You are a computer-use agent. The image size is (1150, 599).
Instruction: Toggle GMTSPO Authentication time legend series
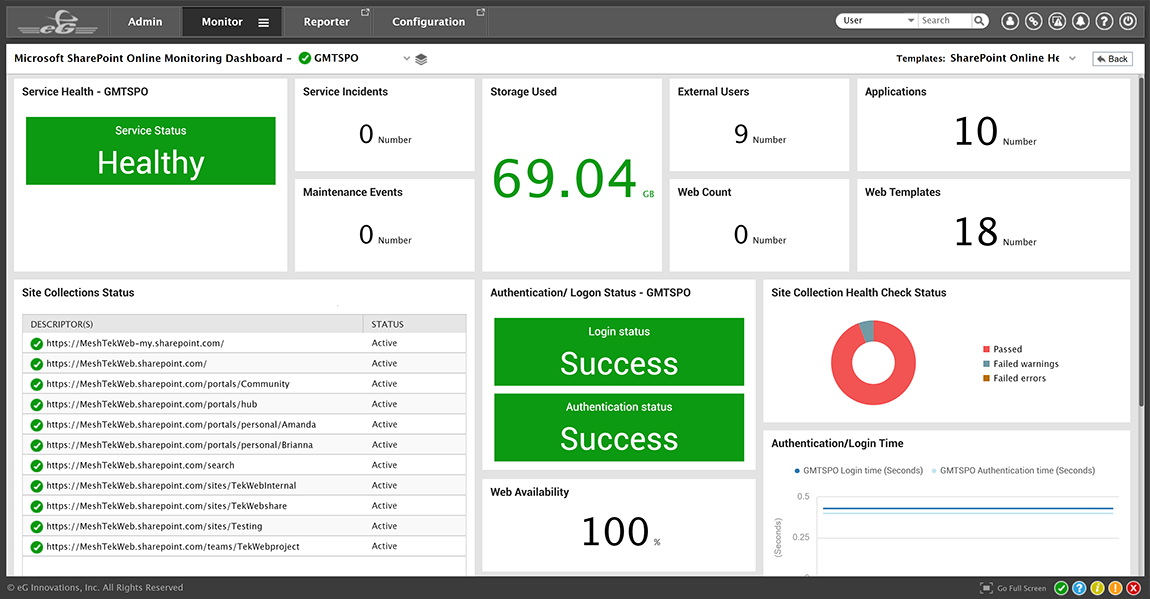1014,471
